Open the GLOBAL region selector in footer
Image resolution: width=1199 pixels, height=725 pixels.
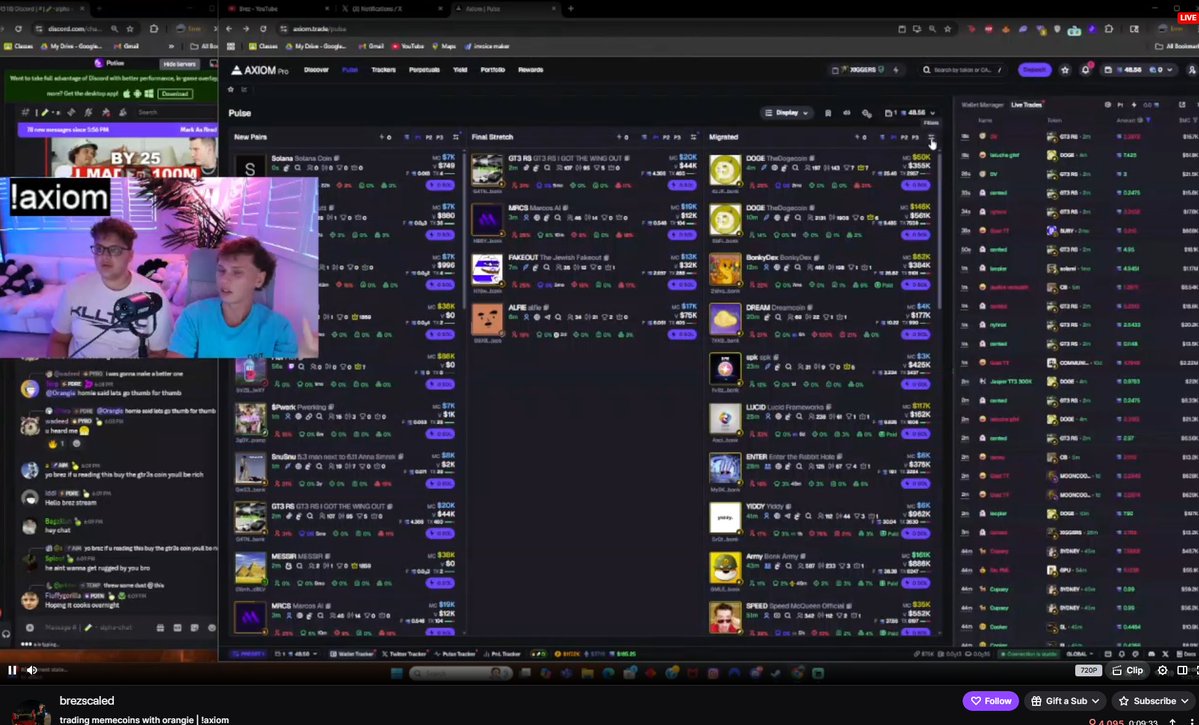coord(1078,655)
